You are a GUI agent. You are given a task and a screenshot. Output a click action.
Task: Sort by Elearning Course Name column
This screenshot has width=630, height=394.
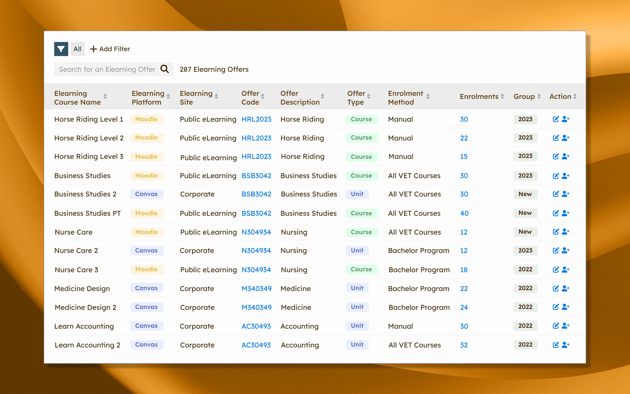click(x=105, y=96)
